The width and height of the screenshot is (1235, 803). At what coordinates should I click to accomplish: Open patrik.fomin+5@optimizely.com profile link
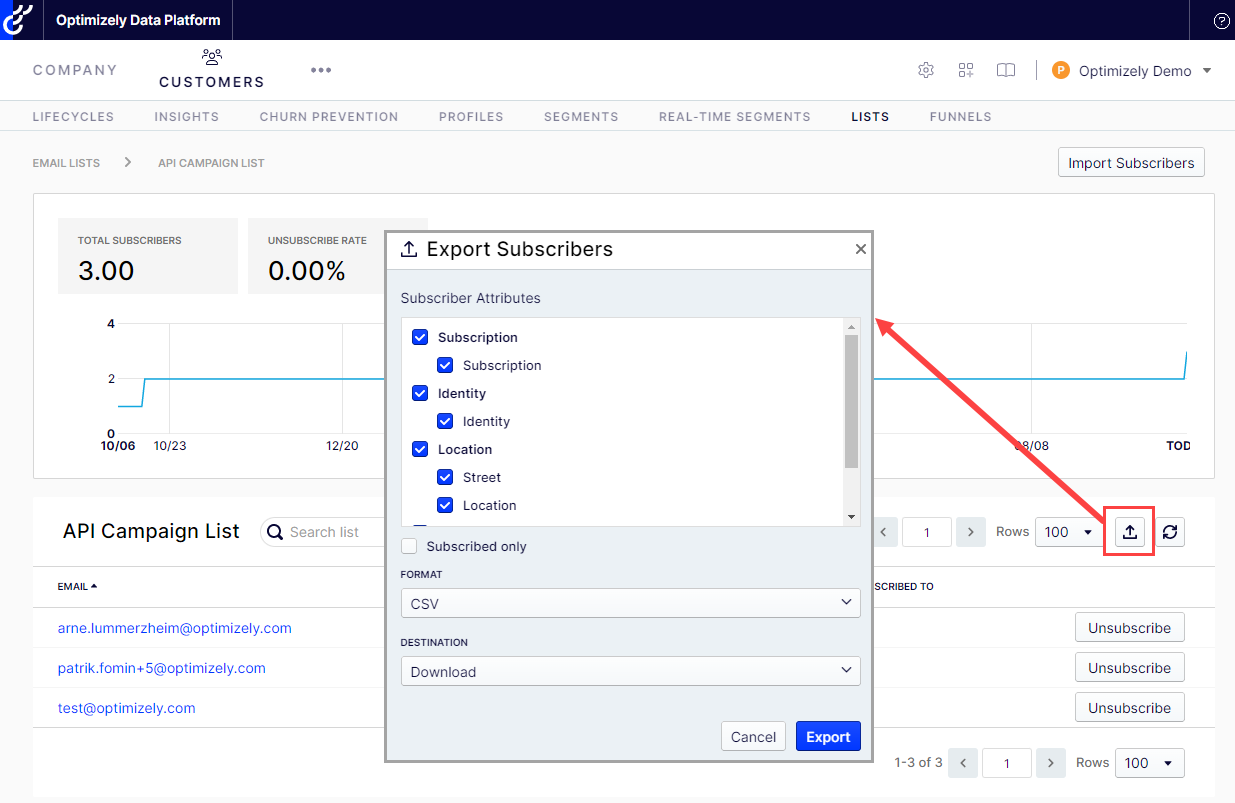click(162, 668)
